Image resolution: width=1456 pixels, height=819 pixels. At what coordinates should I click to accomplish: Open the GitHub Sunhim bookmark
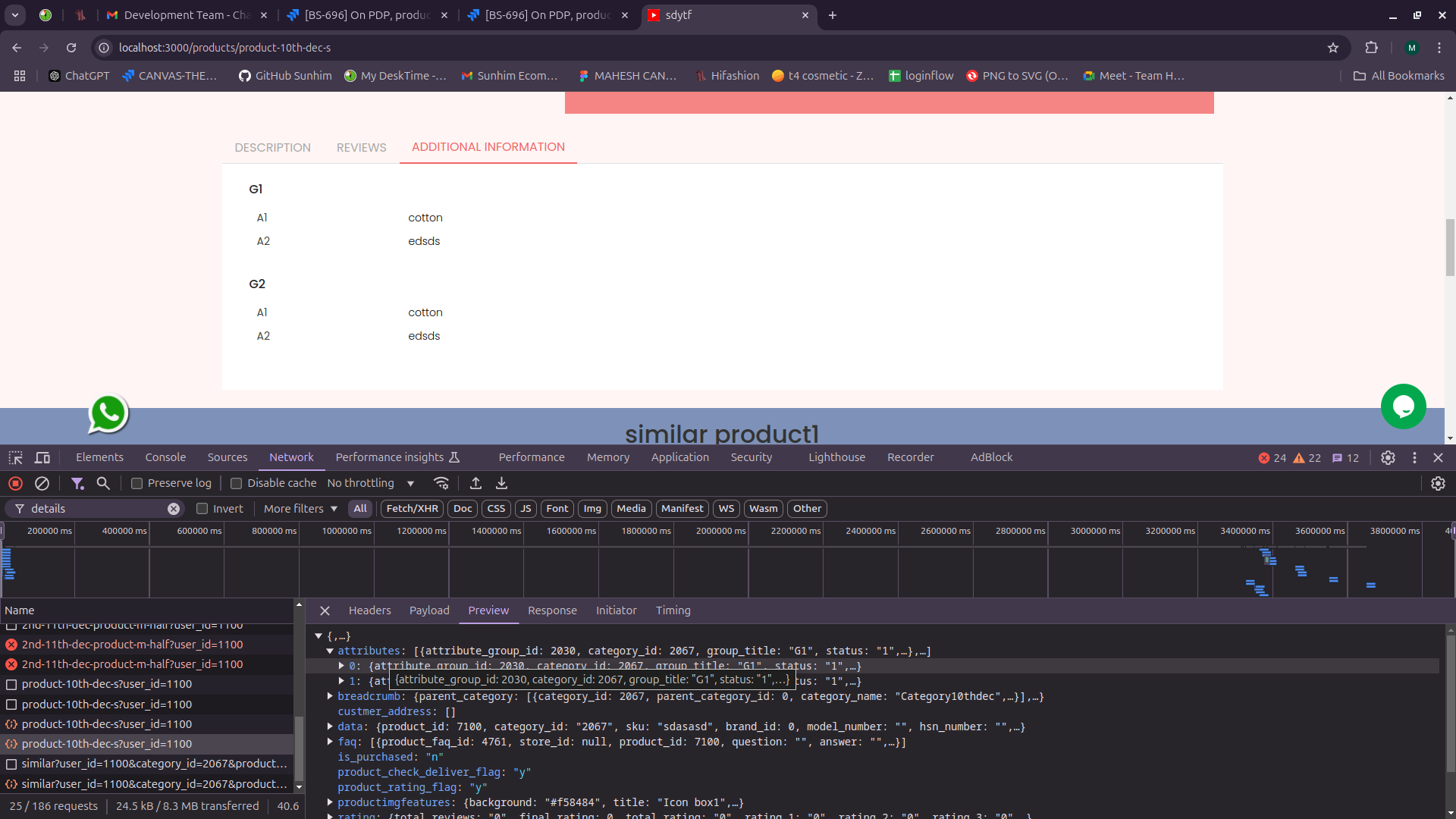coord(285,76)
